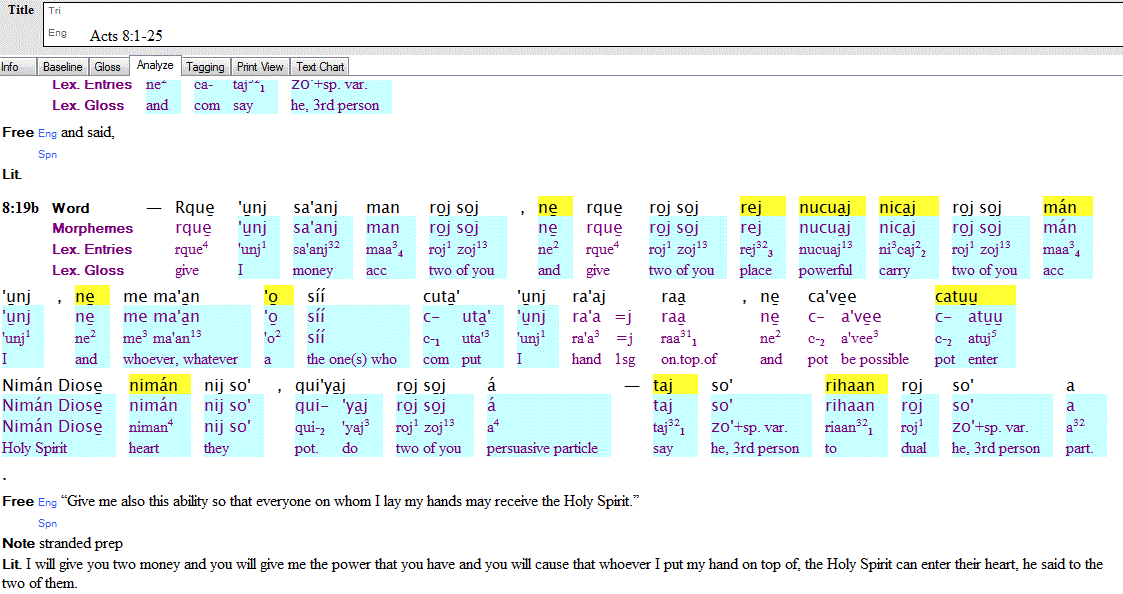Viewport: 1123px width, 594px height.
Task: Click the word 'qui'yaj'
Action: [320, 385]
